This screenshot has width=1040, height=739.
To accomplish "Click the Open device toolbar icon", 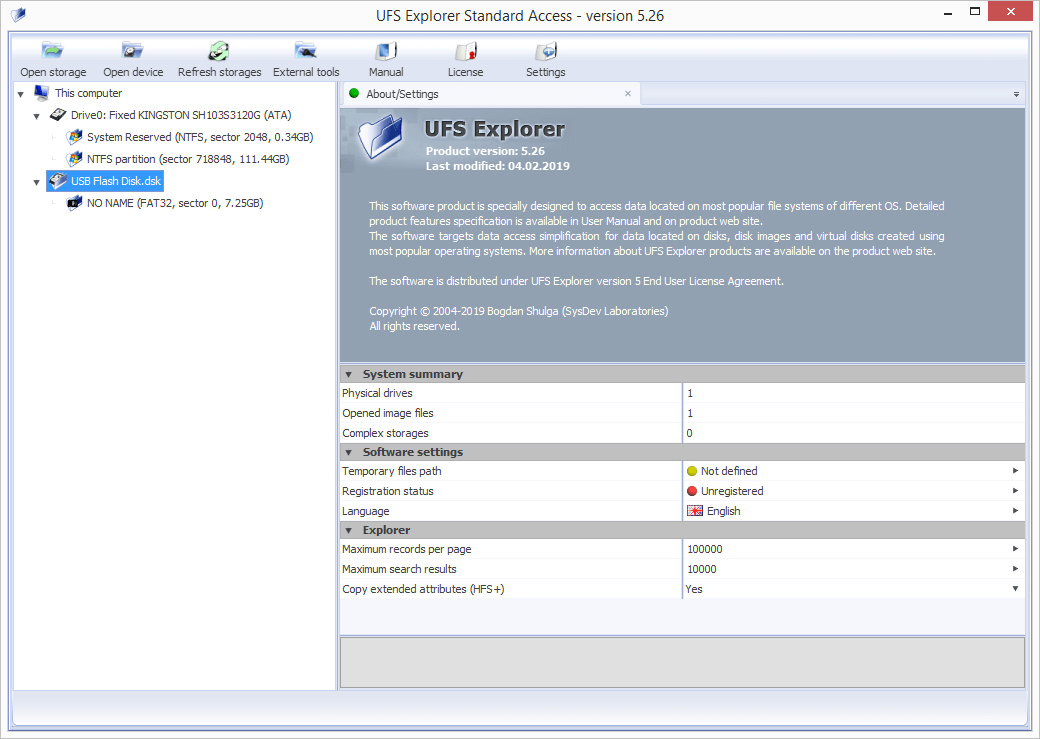I will tap(133, 51).
